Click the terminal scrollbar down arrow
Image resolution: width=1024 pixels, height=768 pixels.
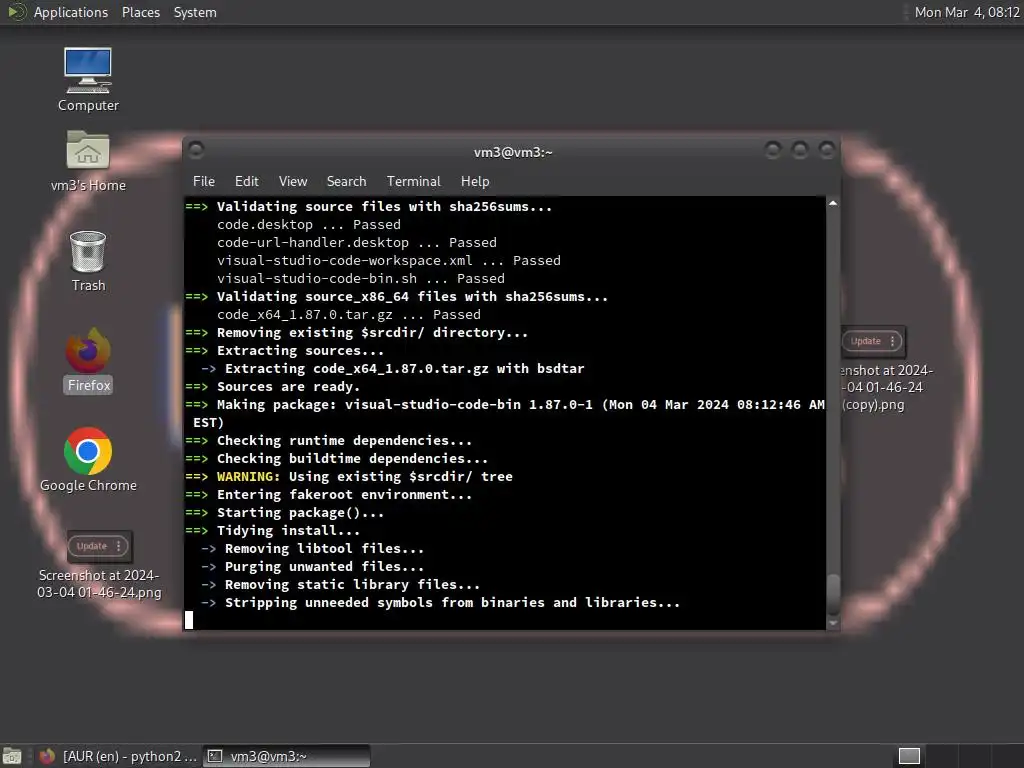(x=833, y=624)
